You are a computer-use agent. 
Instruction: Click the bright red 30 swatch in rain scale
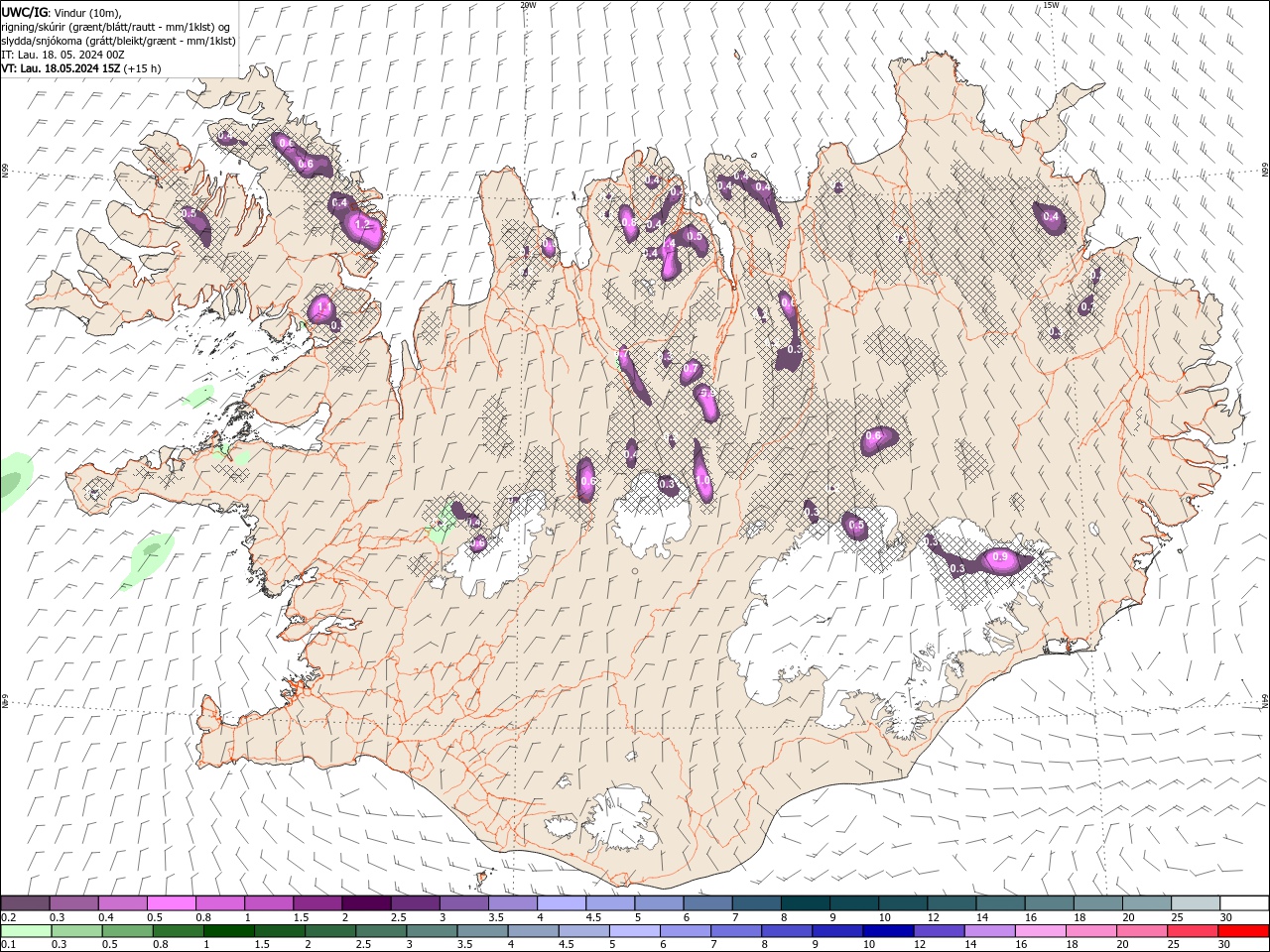[x=1243, y=931]
